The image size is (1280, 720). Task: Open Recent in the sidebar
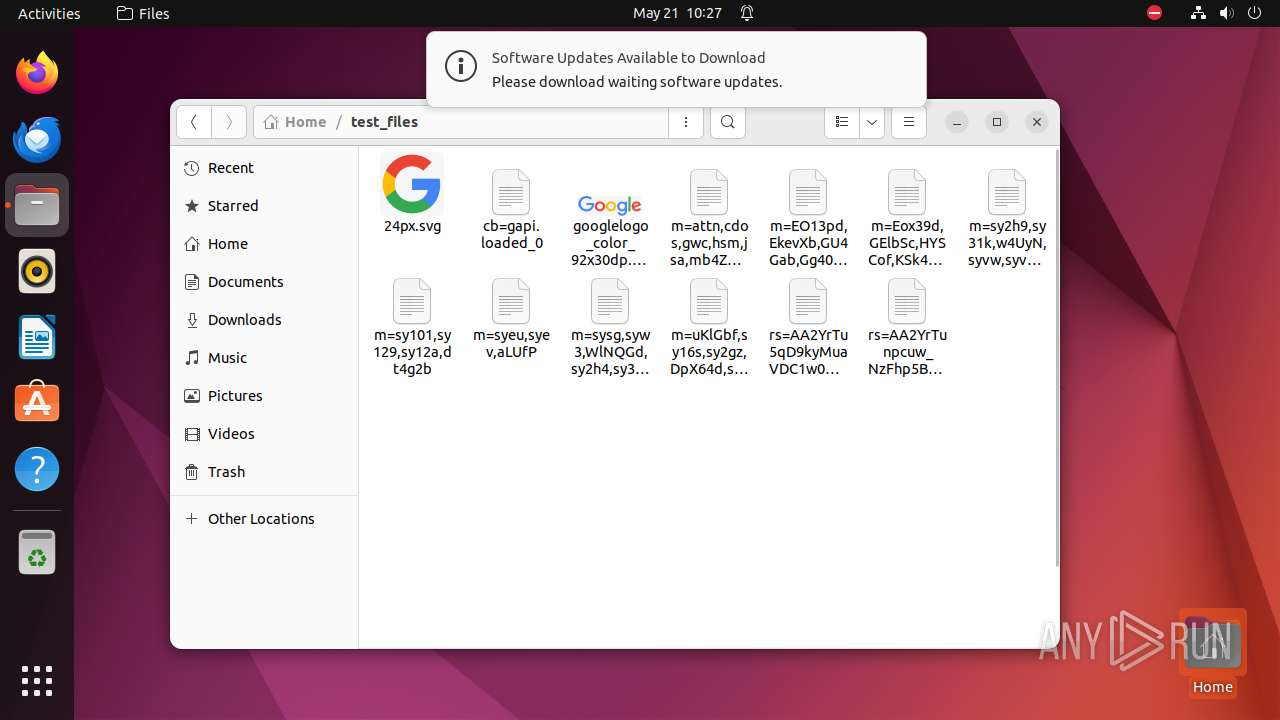click(264, 168)
